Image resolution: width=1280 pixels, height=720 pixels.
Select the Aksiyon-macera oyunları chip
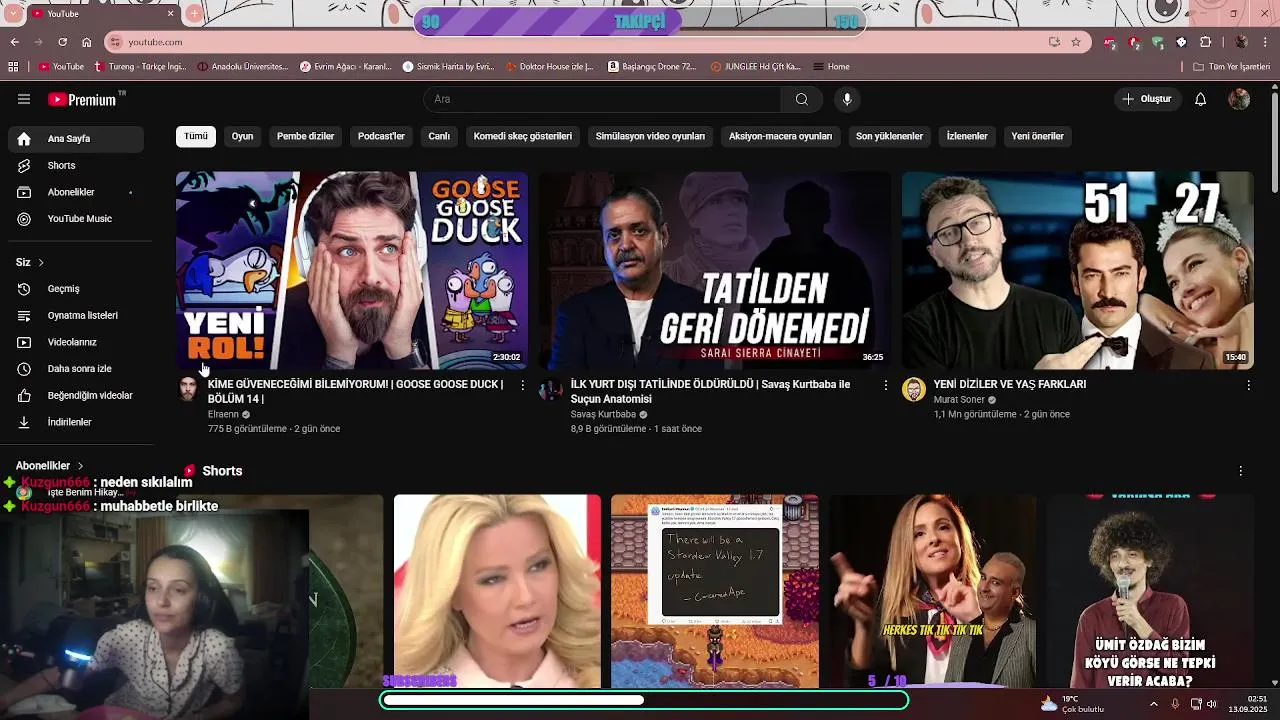780,136
